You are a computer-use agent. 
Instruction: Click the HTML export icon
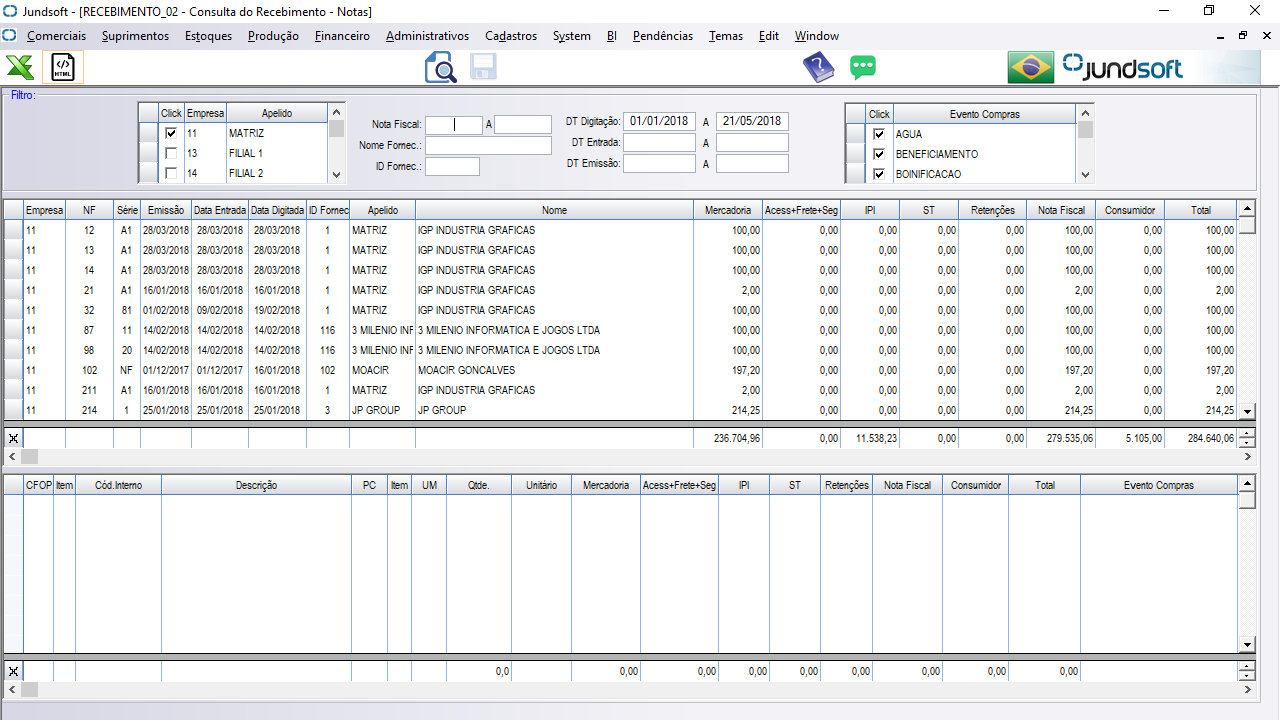[x=63, y=68]
